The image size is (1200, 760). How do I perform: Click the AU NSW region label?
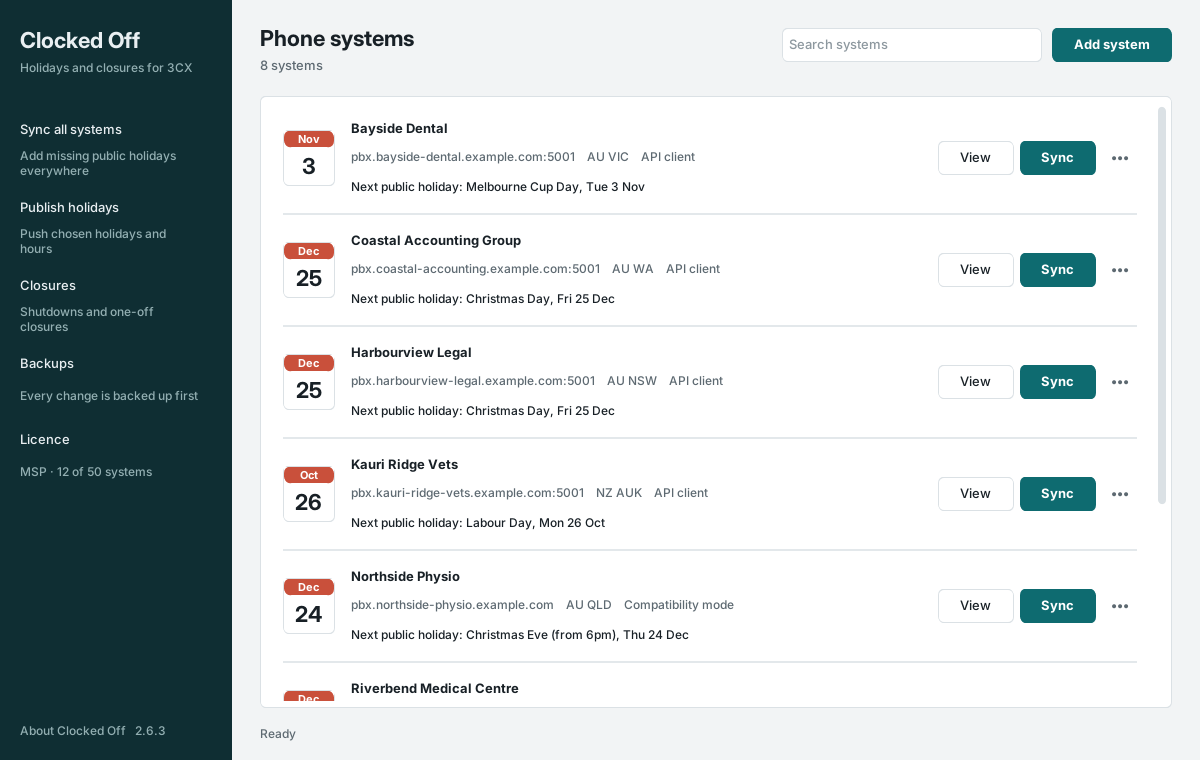pos(632,381)
